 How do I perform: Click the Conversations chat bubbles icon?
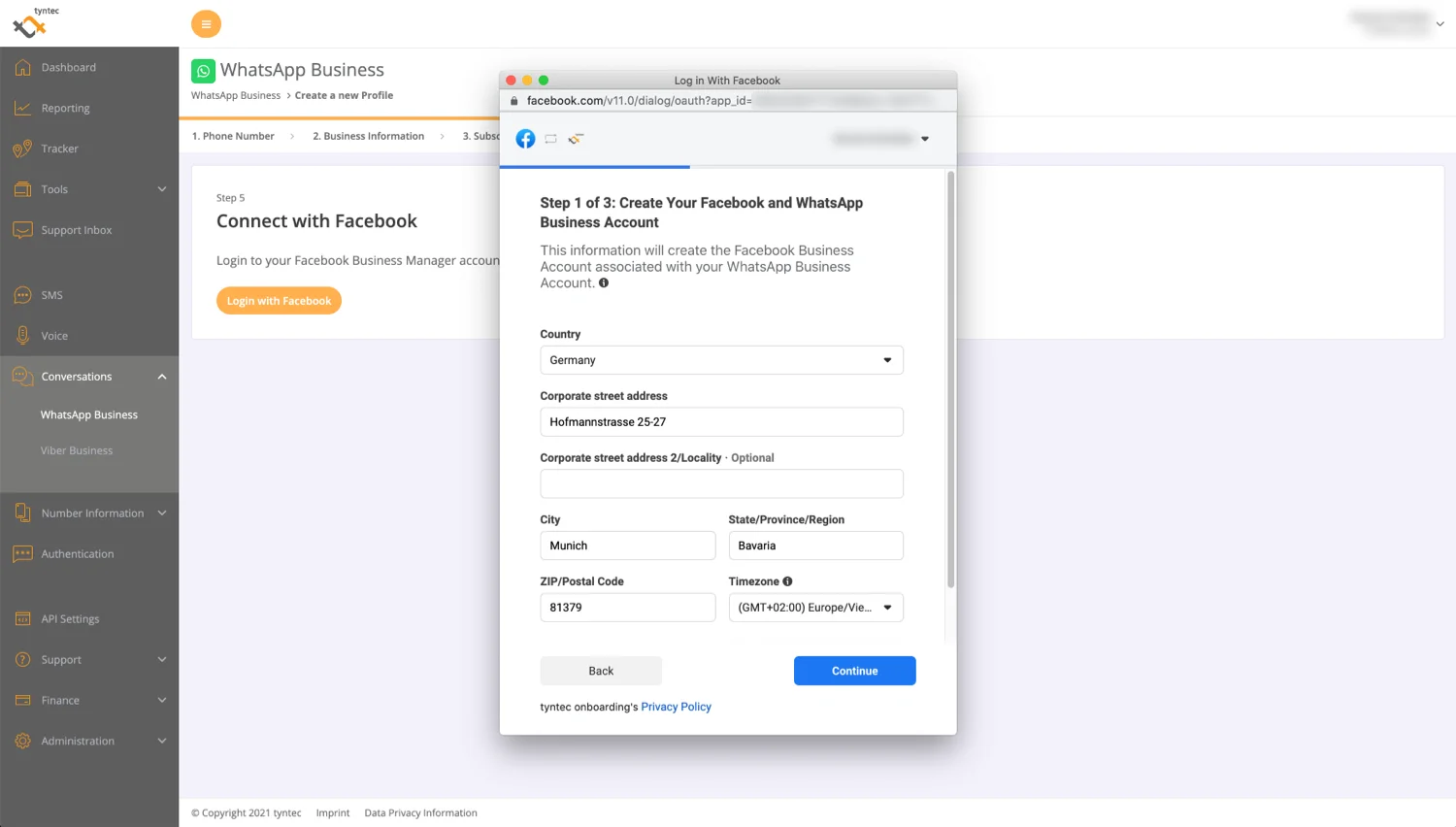pos(22,377)
